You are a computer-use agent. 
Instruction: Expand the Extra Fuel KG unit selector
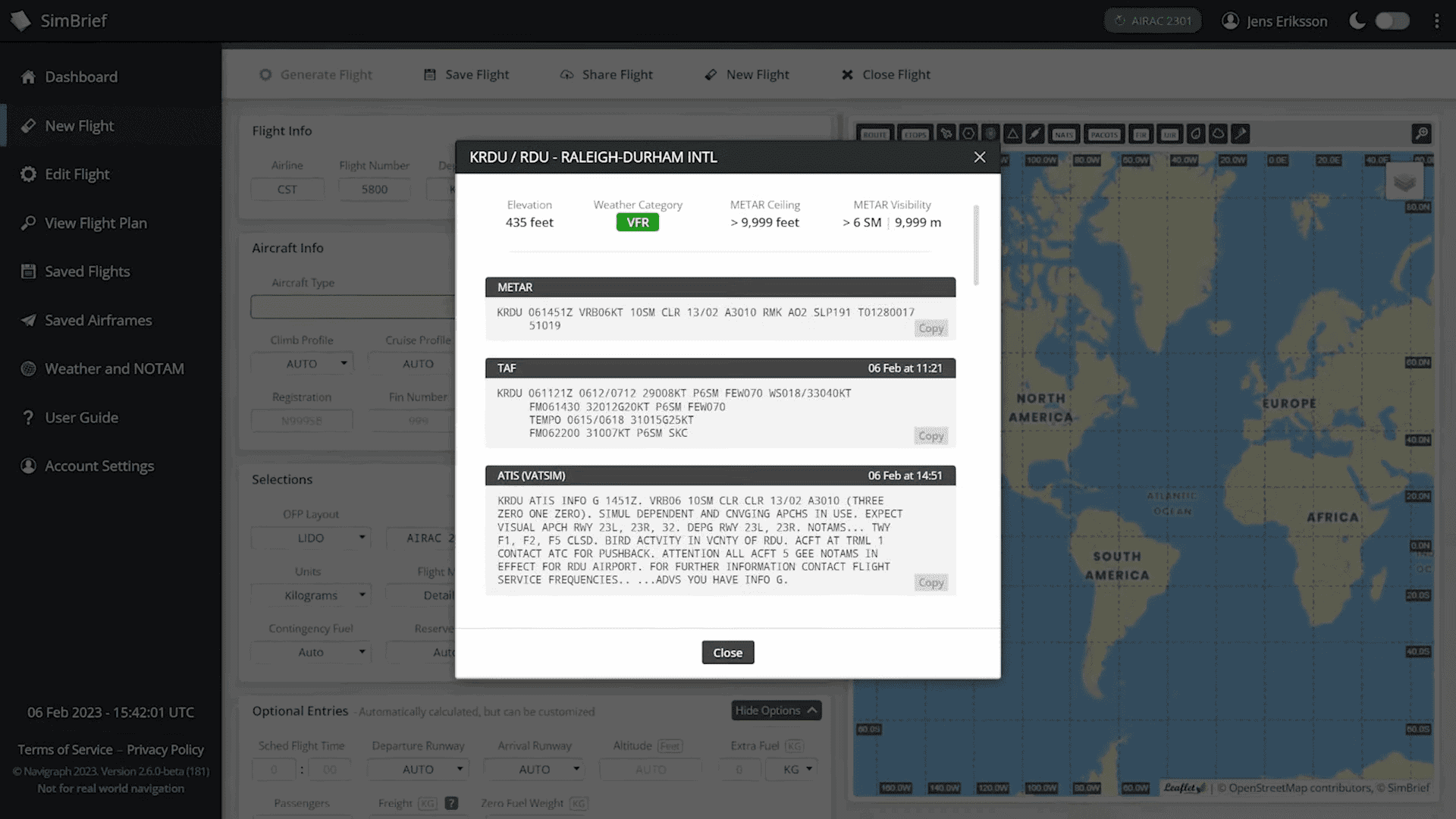[791, 769]
